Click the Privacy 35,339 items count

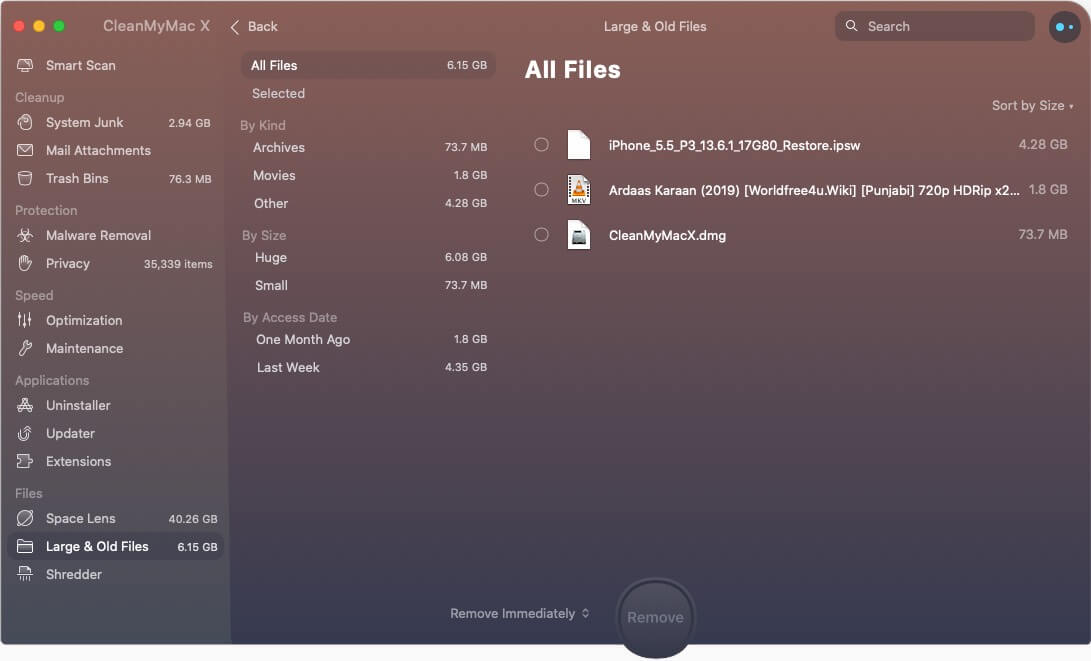(x=178, y=264)
